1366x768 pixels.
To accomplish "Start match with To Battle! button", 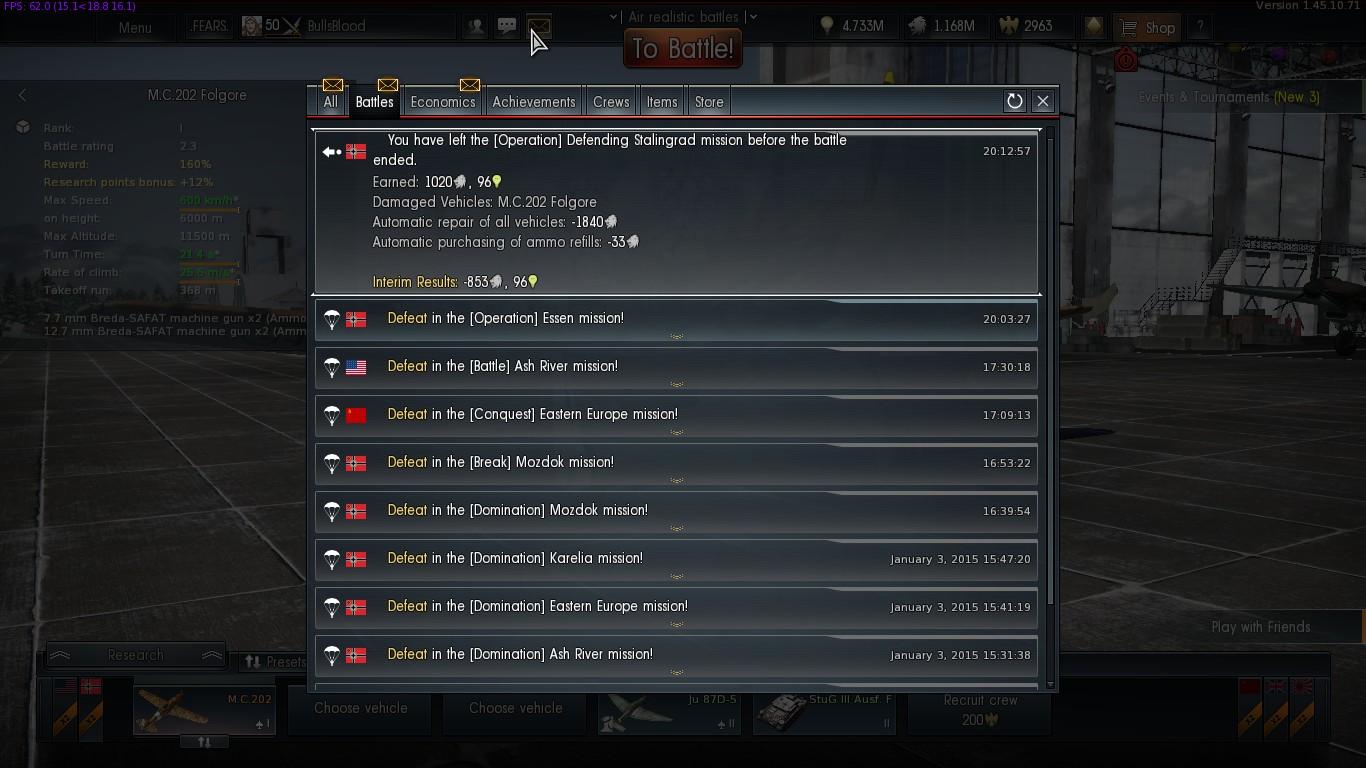I will tap(683, 49).
